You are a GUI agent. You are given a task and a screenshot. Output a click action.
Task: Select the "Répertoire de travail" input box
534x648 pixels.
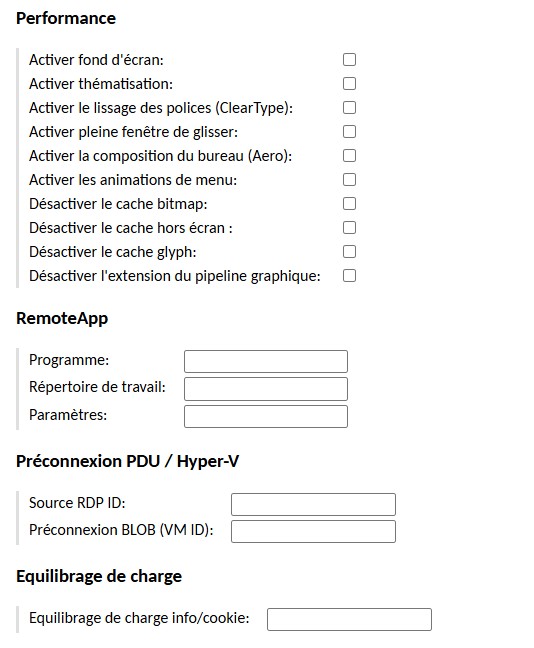[266, 389]
